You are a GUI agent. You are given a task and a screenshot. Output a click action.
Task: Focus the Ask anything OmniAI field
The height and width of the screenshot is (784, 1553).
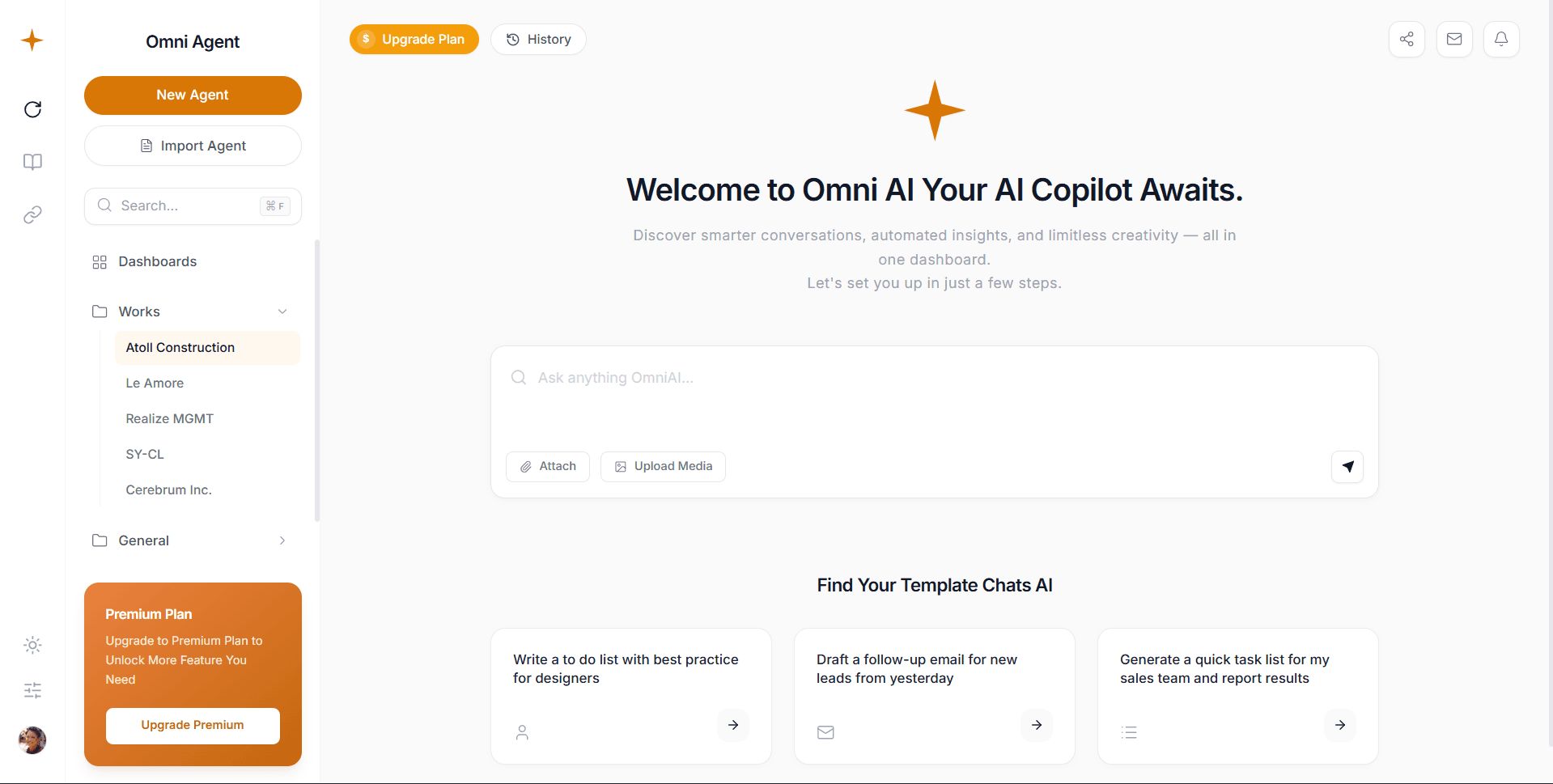935,378
